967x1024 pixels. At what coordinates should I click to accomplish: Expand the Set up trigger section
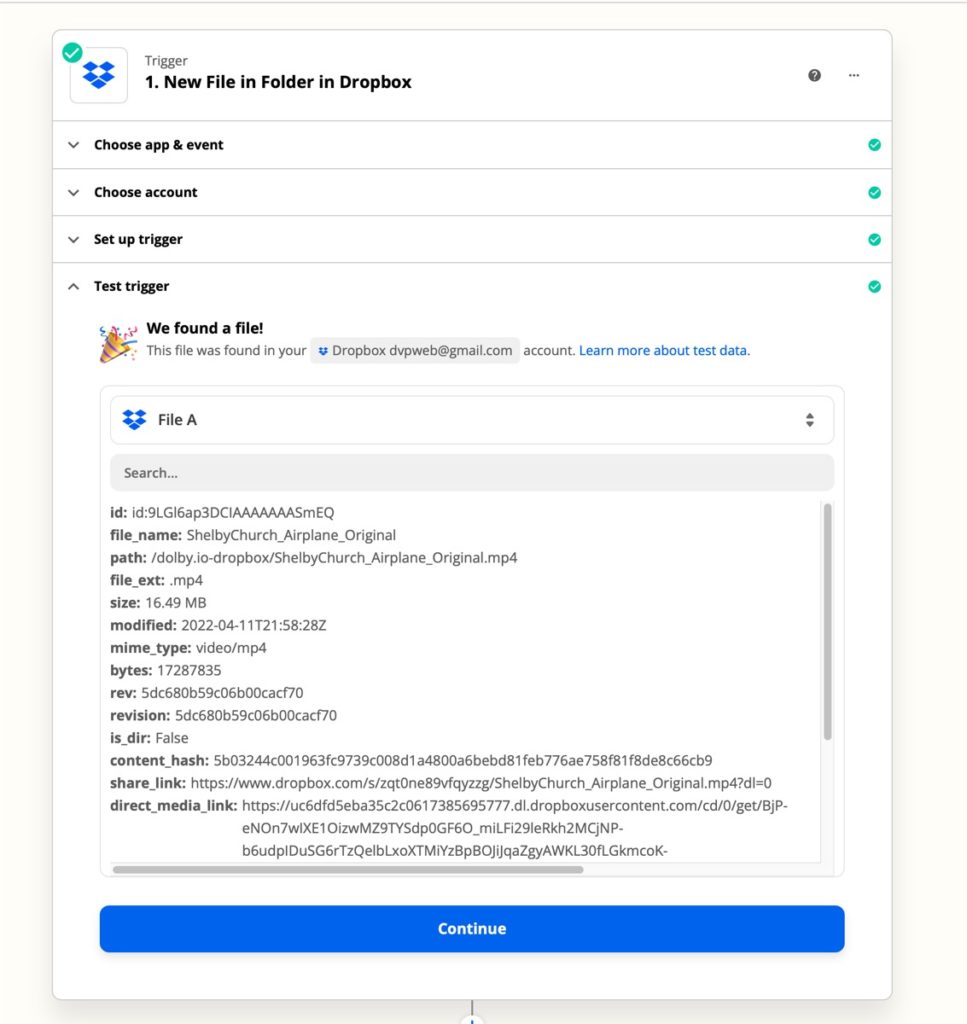coord(471,240)
